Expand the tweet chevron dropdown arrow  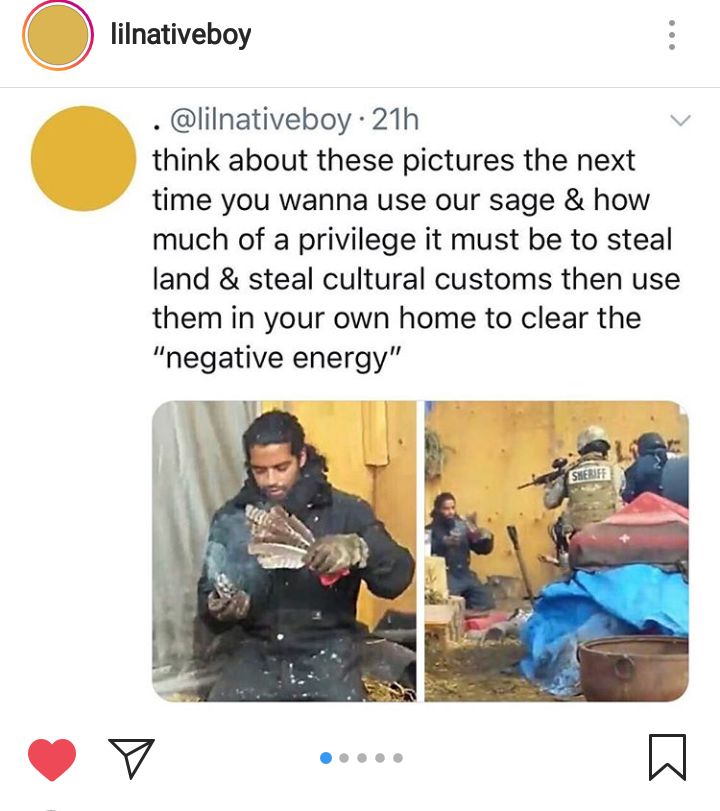point(680,121)
